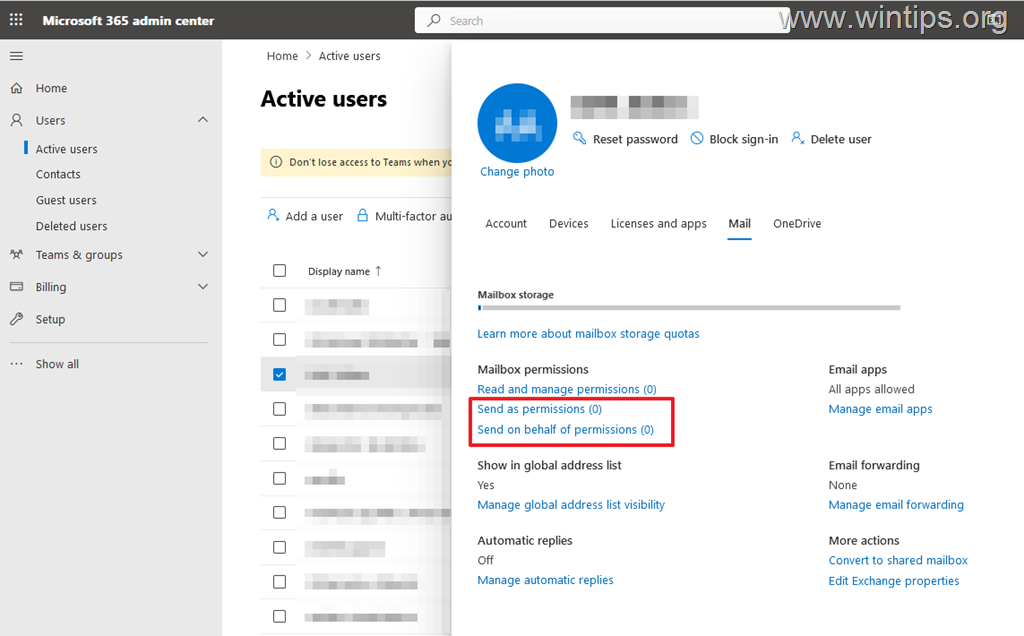Open Send on behalf of permissions link
Image resolution: width=1024 pixels, height=636 pixels.
click(x=565, y=430)
